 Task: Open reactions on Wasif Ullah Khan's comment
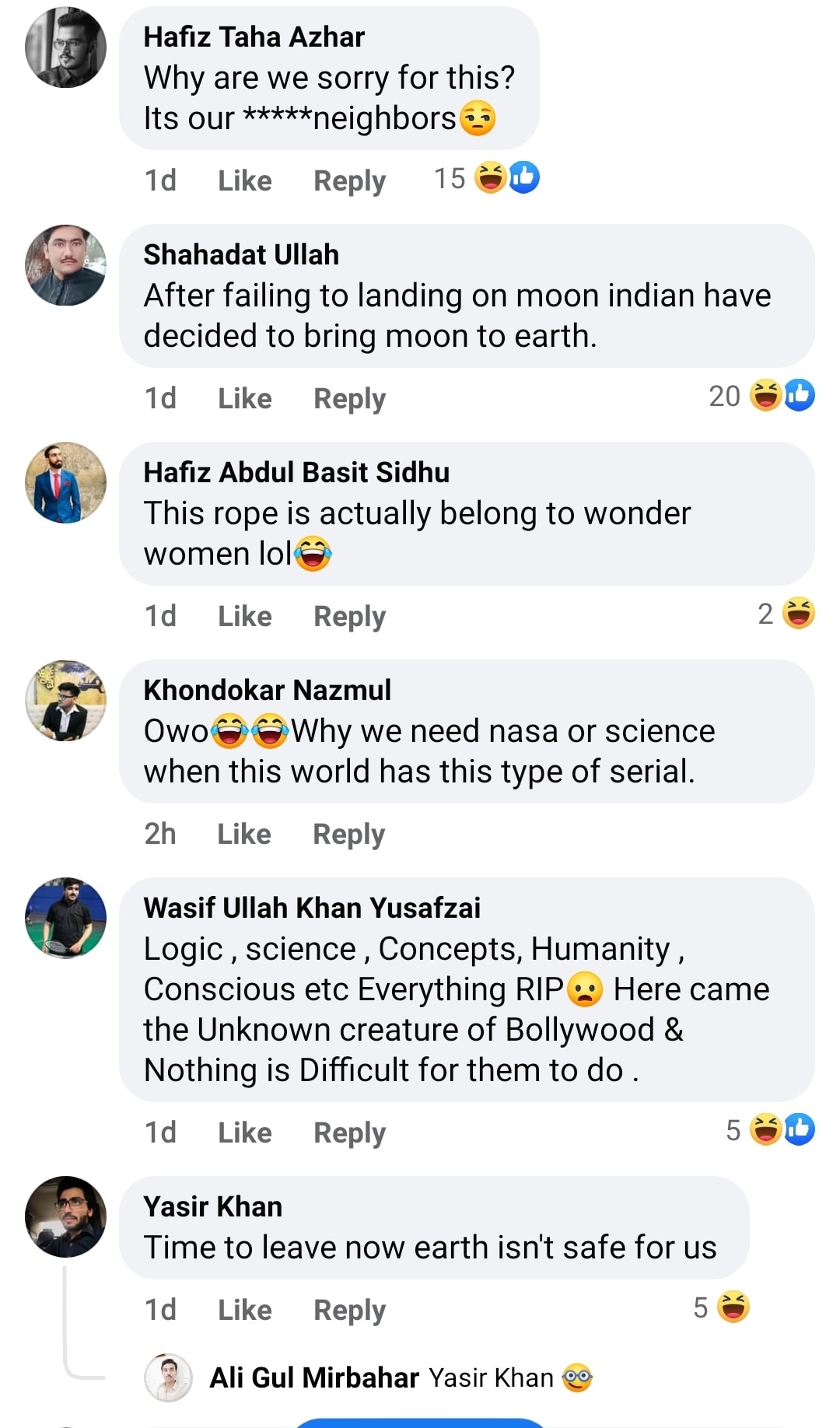point(782,1130)
